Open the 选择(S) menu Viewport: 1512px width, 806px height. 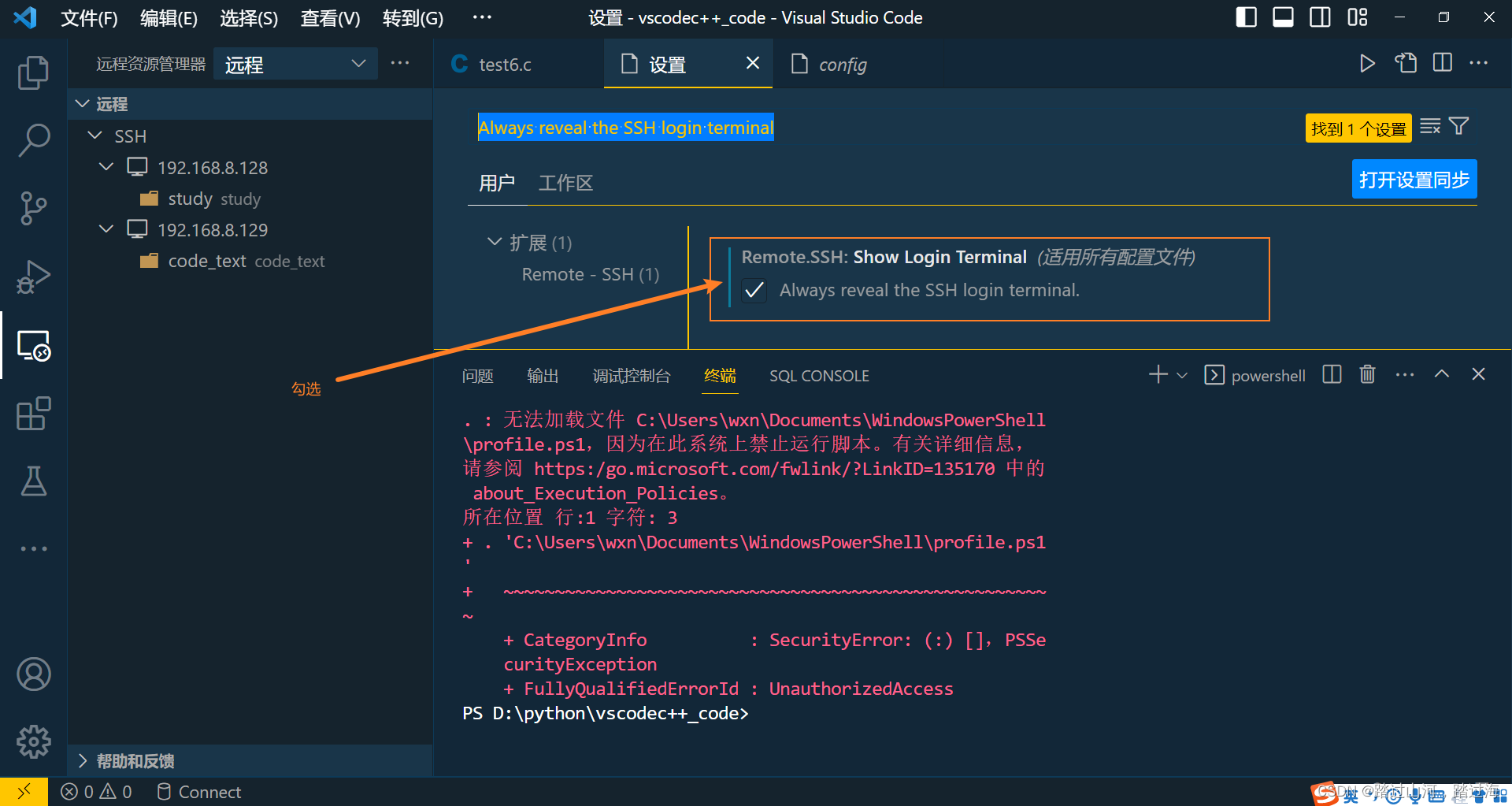click(x=249, y=17)
